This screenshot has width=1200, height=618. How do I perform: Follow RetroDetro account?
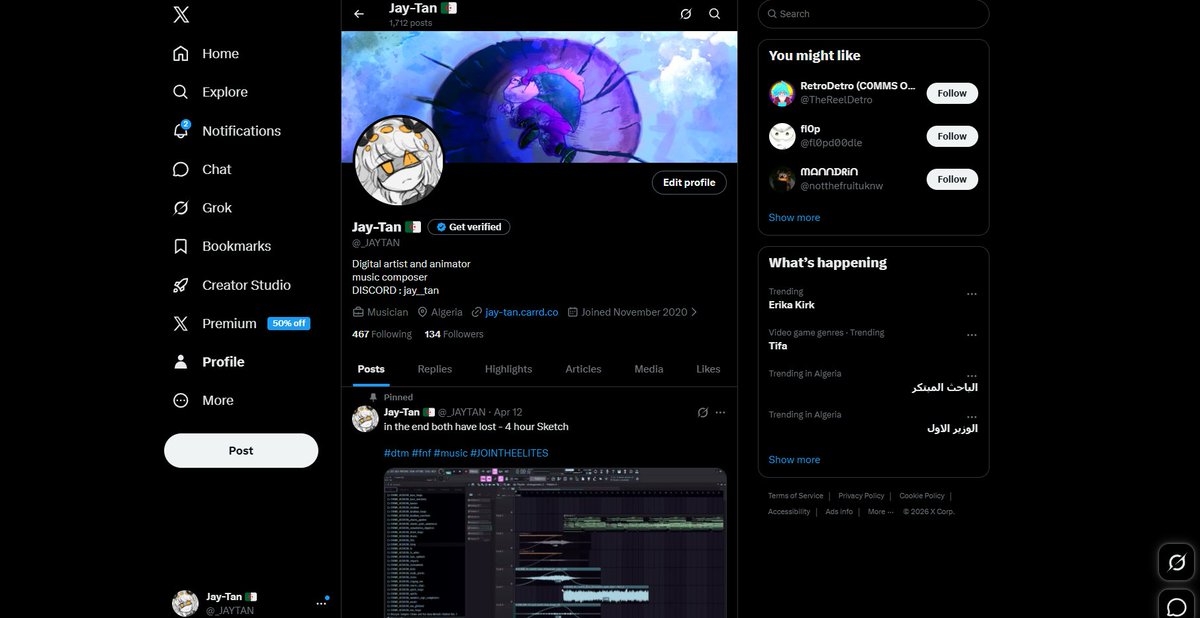tap(952, 93)
